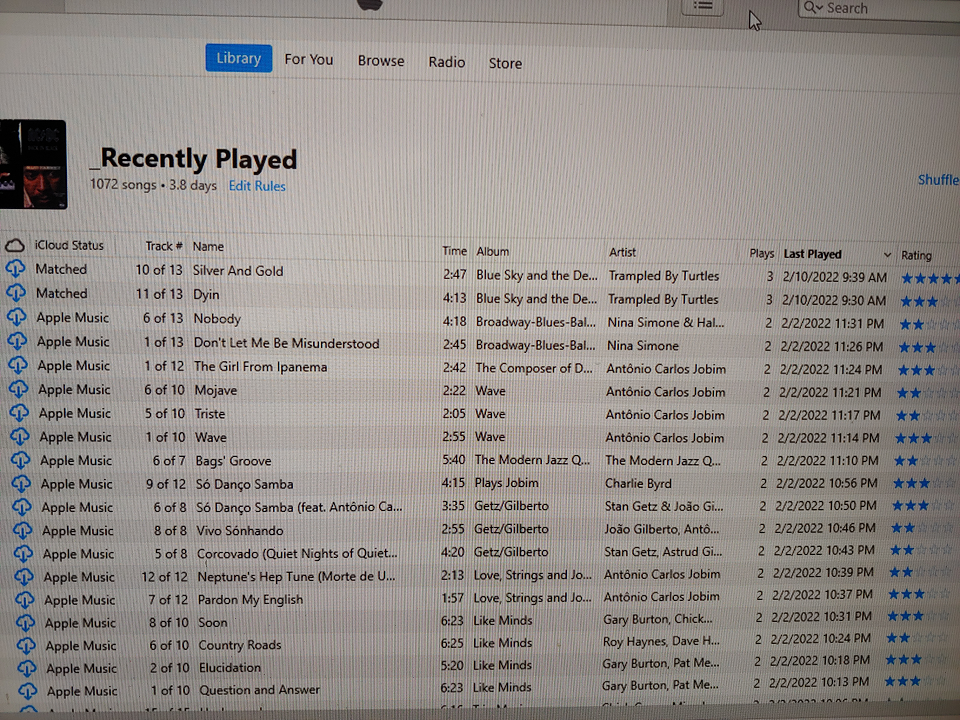
Task: Select the song Mojave
Action: tap(216, 390)
